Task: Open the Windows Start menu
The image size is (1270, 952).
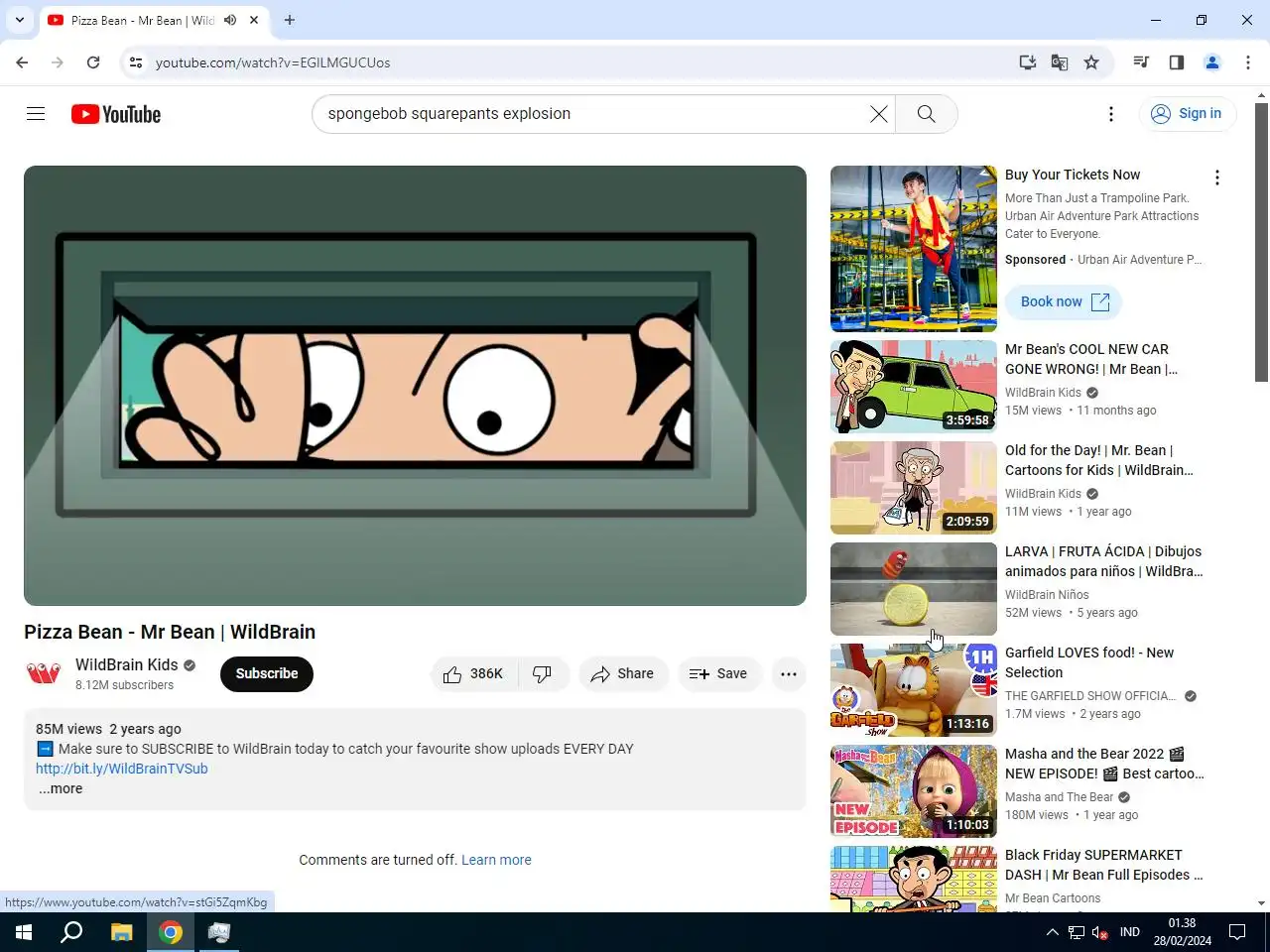Action: pyautogui.click(x=24, y=932)
